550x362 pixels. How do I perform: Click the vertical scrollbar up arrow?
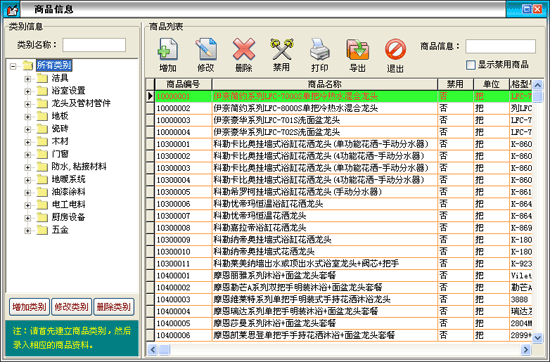pyautogui.click(x=537, y=85)
